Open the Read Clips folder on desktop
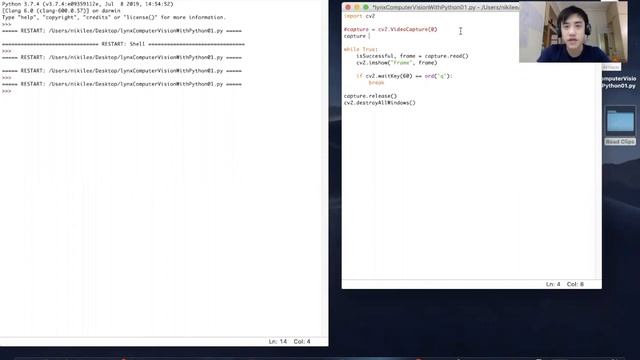 620,126
